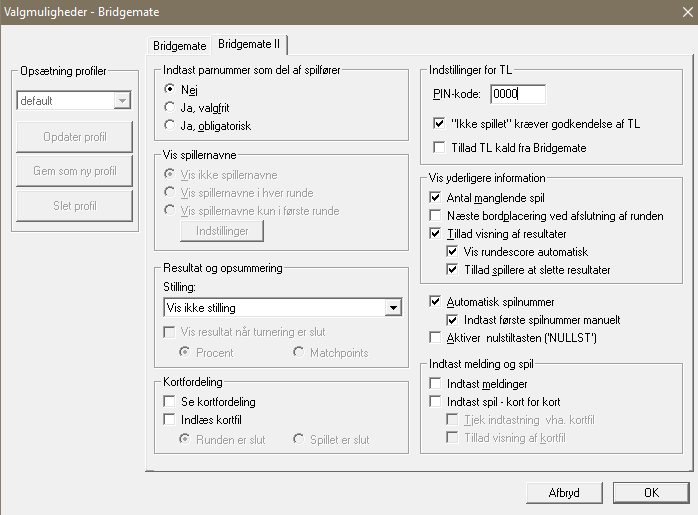Enable the 'Indlæs kortfil' checkbox
Image resolution: width=698 pixels, height=515 pixels.
click(170, 420)
